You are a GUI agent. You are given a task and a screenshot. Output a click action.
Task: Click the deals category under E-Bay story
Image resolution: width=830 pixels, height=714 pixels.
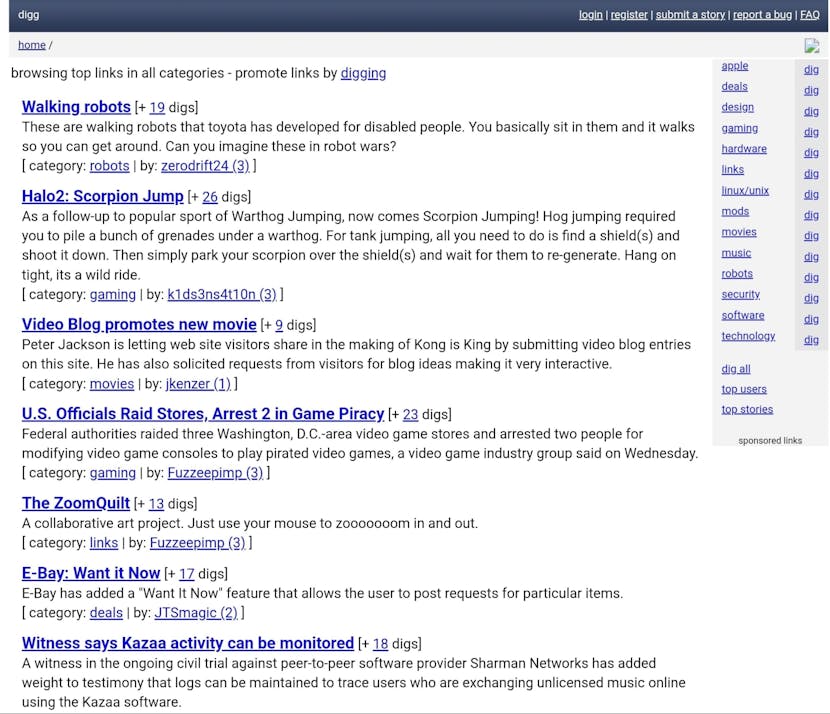click(106, 612)
